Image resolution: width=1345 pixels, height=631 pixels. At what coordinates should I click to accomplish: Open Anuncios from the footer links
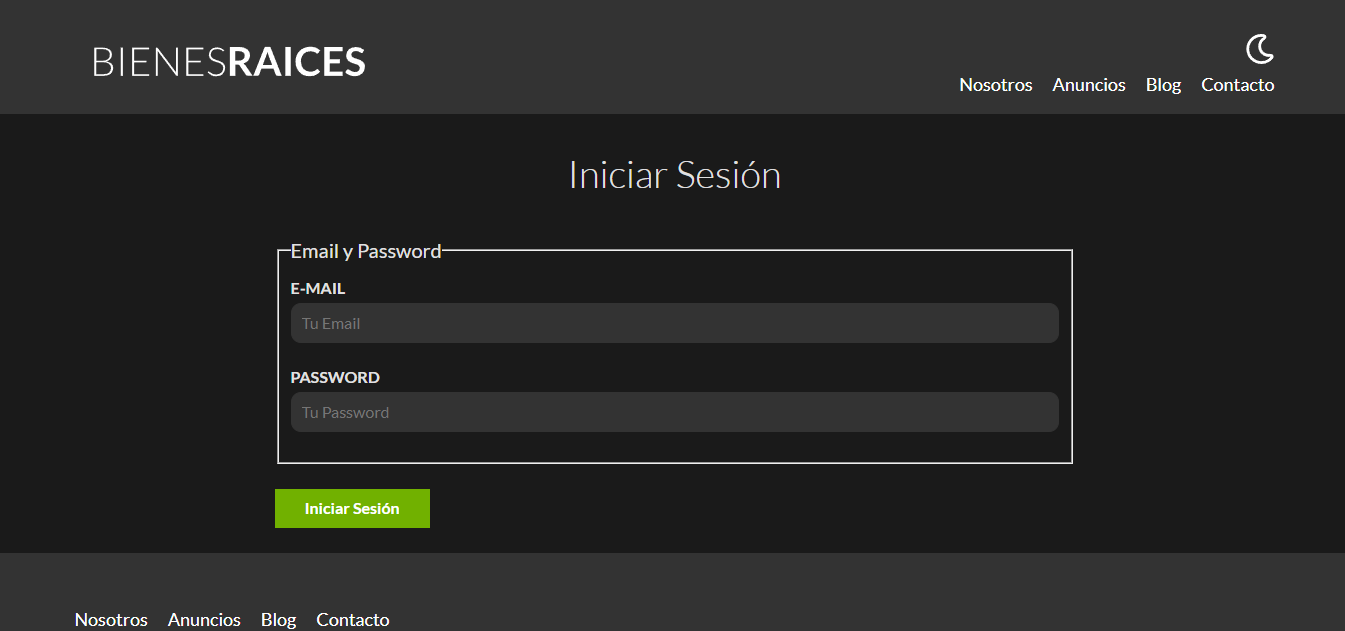click(x=204, y=619)
